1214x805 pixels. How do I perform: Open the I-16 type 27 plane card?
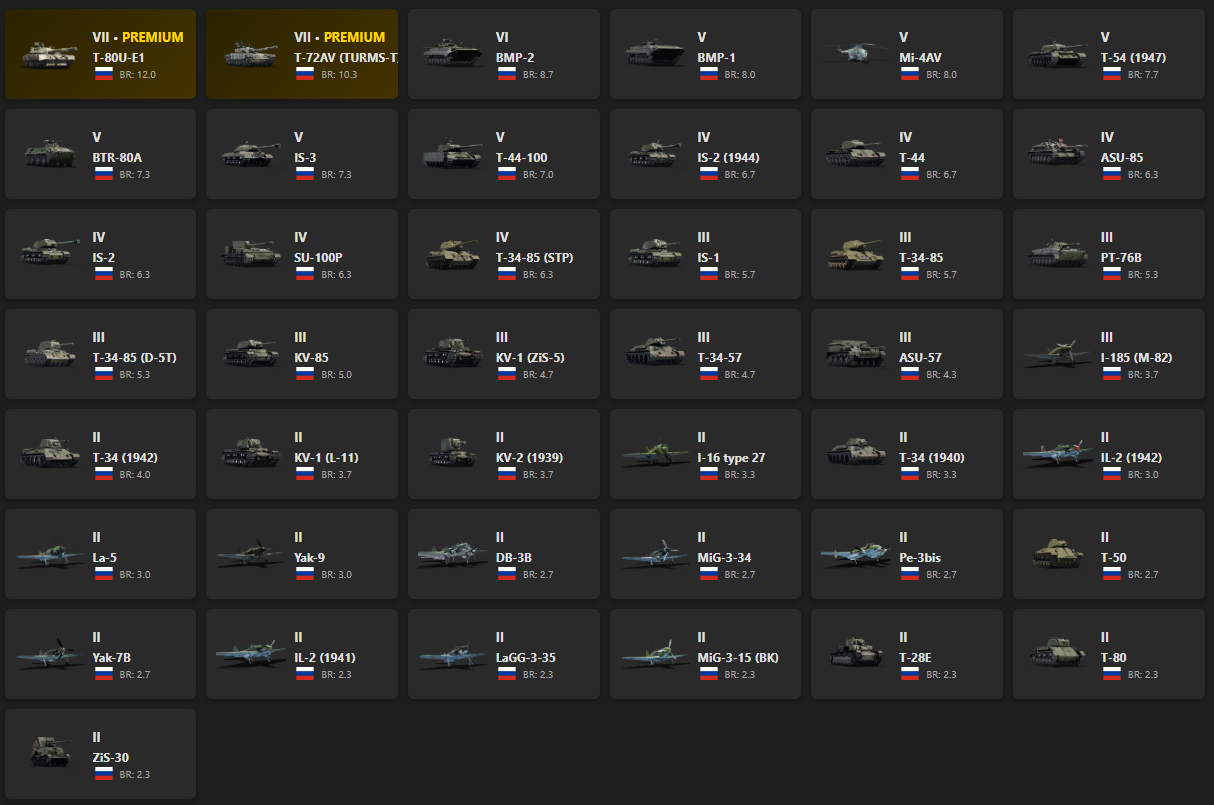pyautogui.click(x=705, y=454)
